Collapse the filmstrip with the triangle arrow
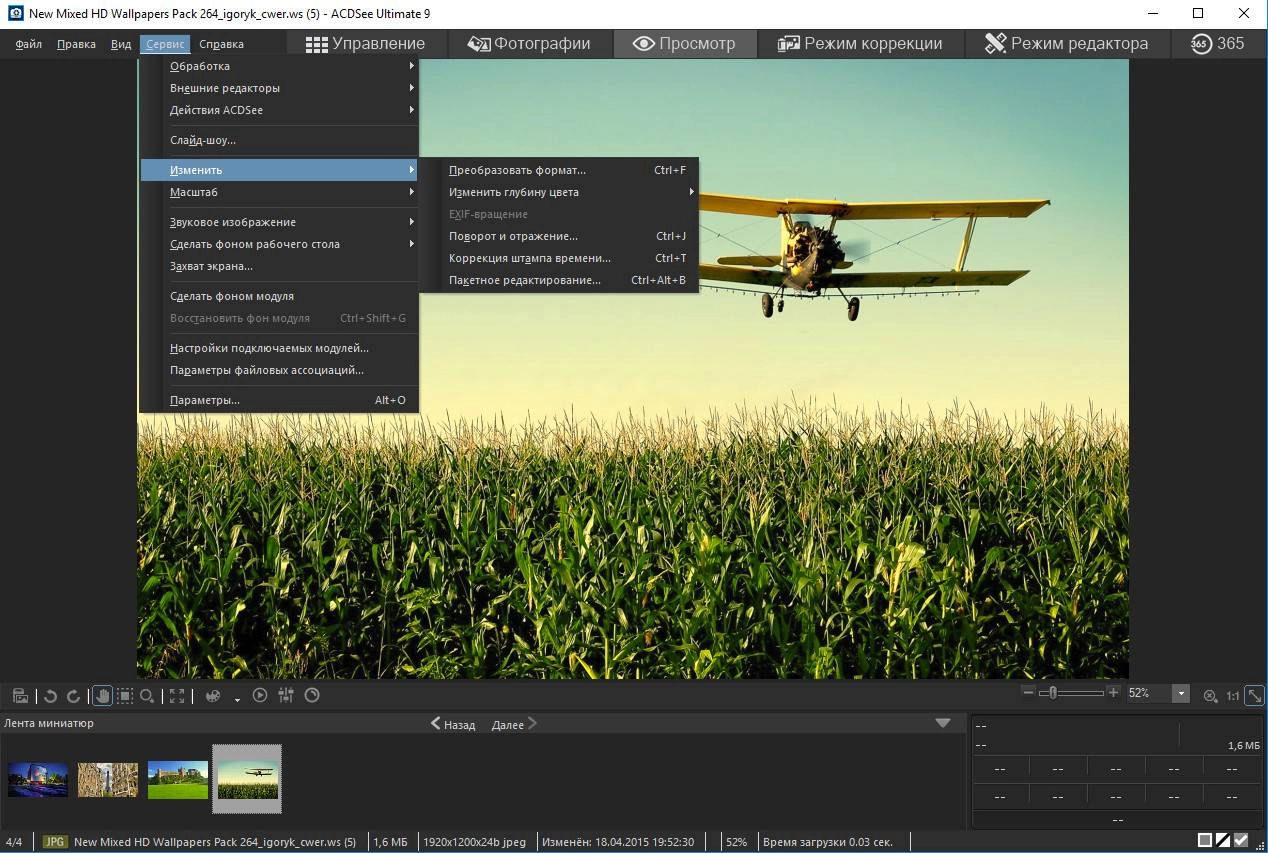1268x853 pixels. click(943, 723)
